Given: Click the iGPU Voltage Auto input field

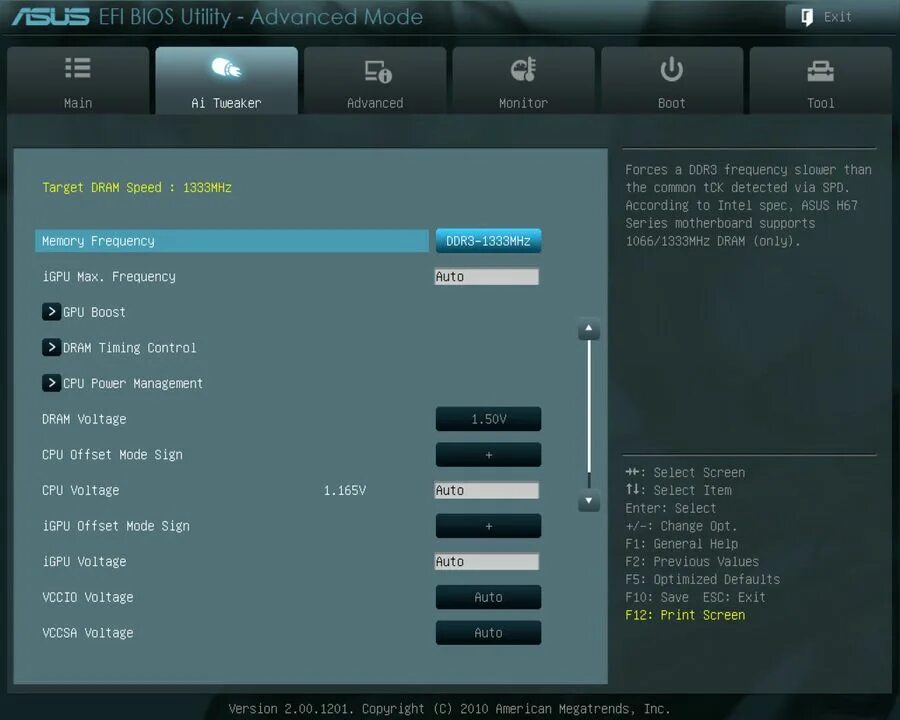Looking at the screenshot, I should 487,562.
